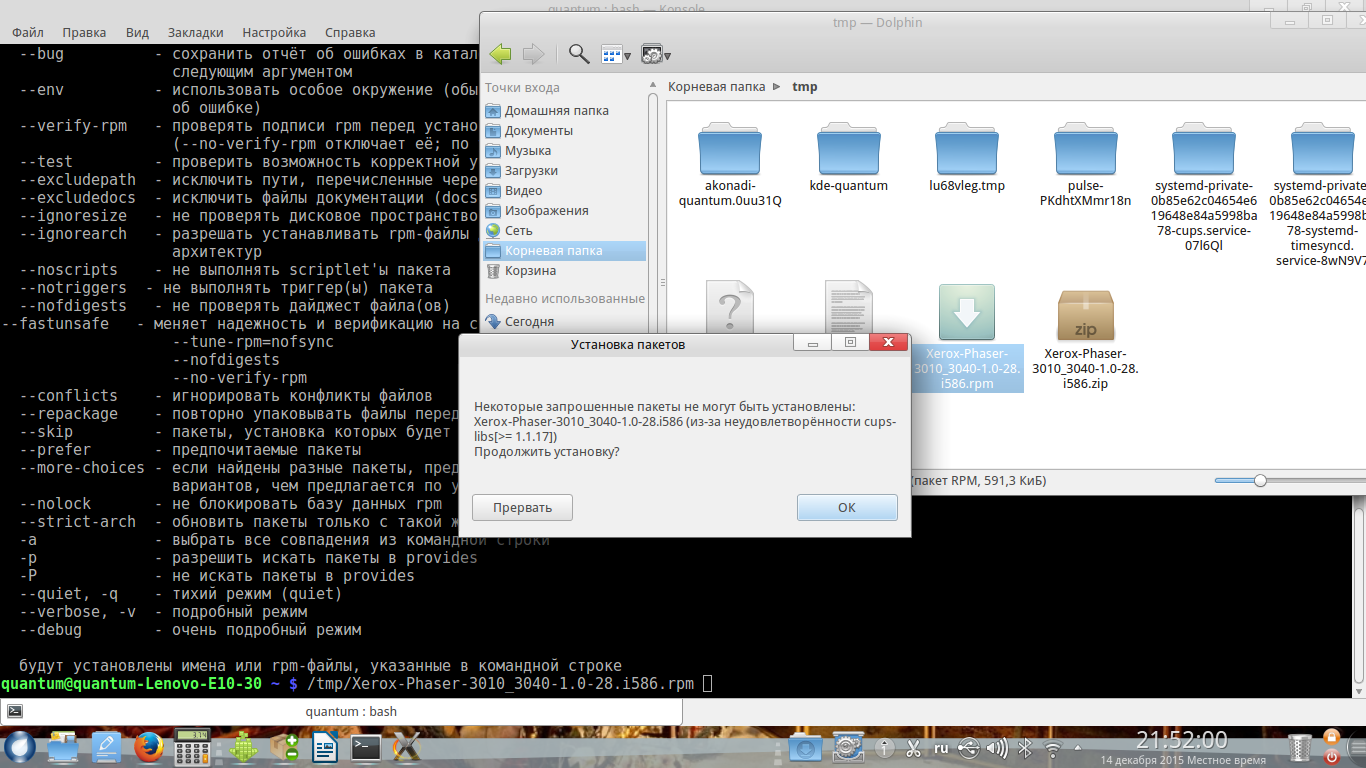Open the volume control in tray
Screen dimensions: 1366x768
tap(997, 748)
